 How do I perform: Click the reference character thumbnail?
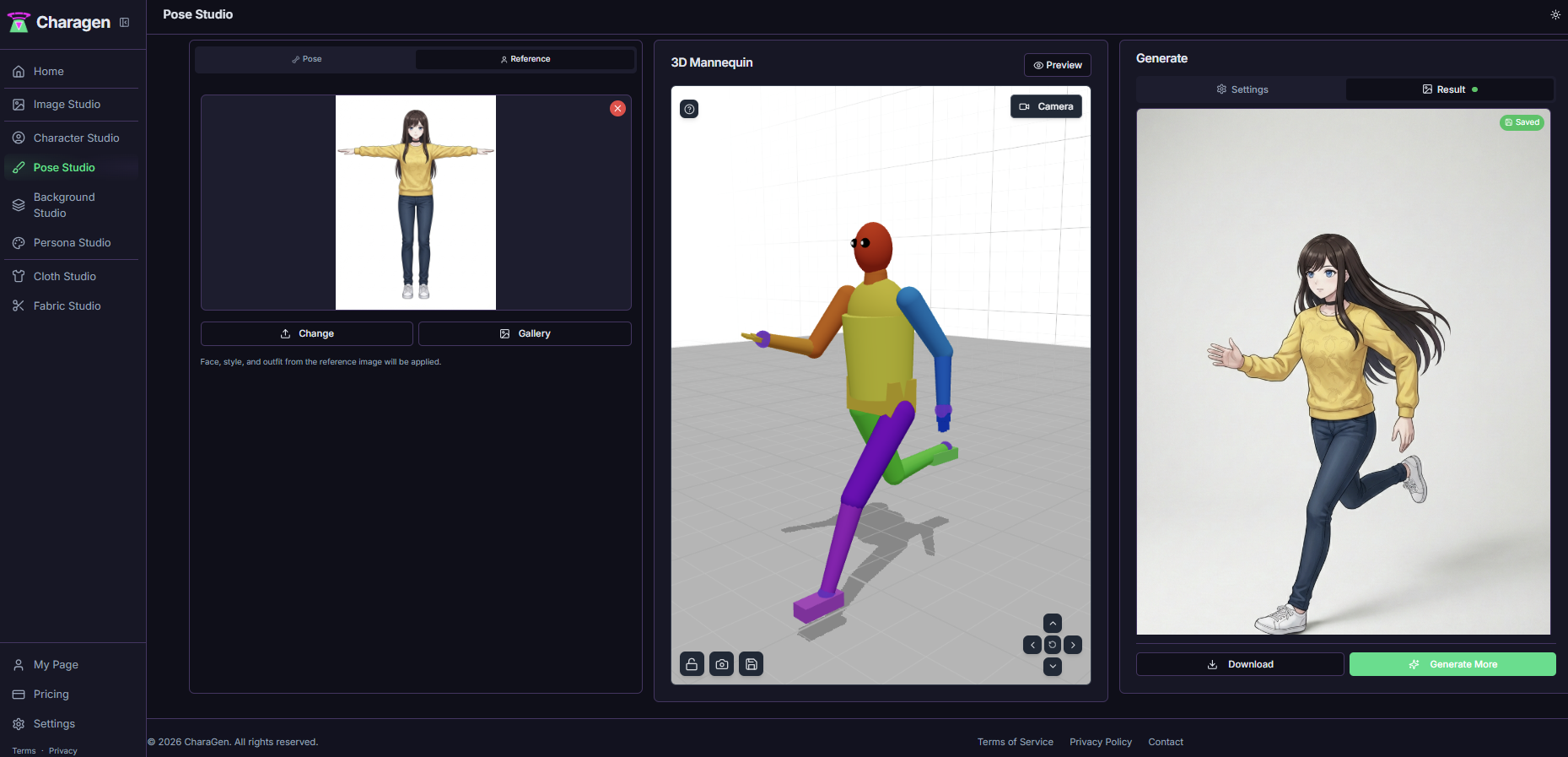tap(416, 203)
